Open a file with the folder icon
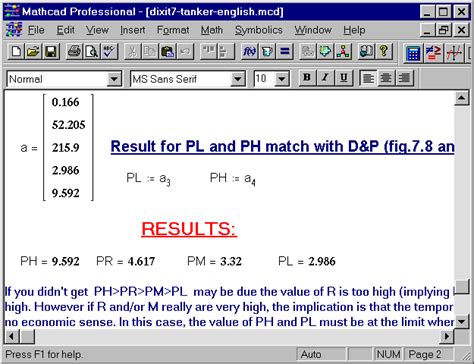 33,52
